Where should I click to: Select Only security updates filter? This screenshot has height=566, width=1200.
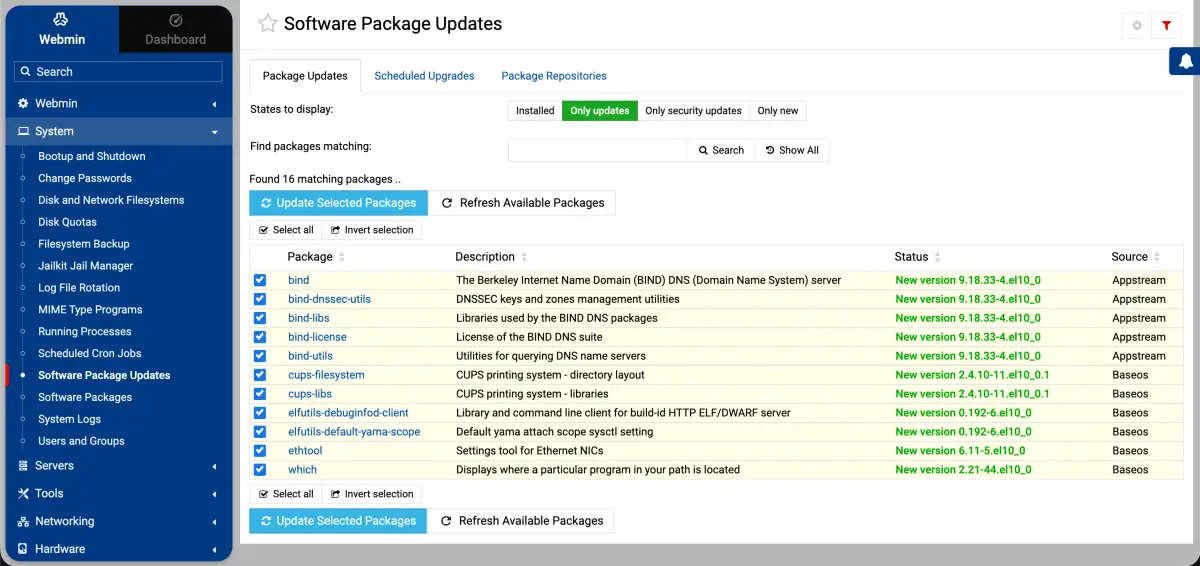click(x=693, y=111)
